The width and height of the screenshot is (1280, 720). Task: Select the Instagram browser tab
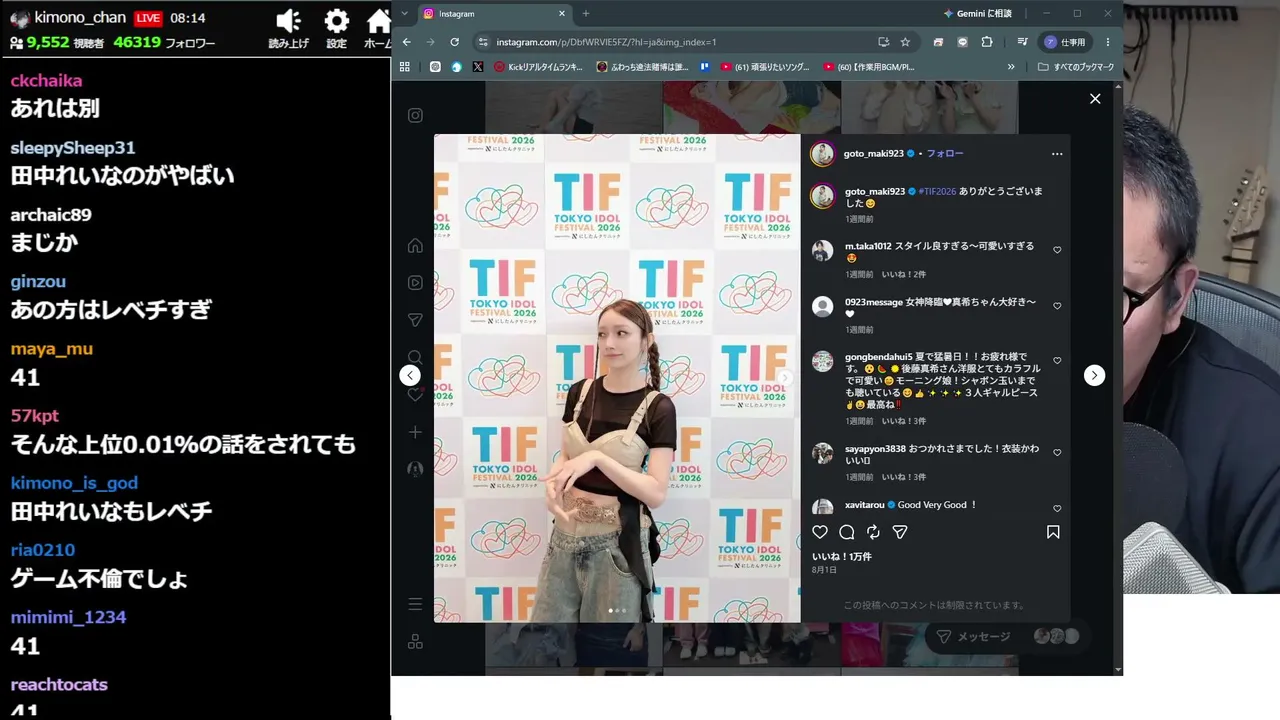[495, 14]
